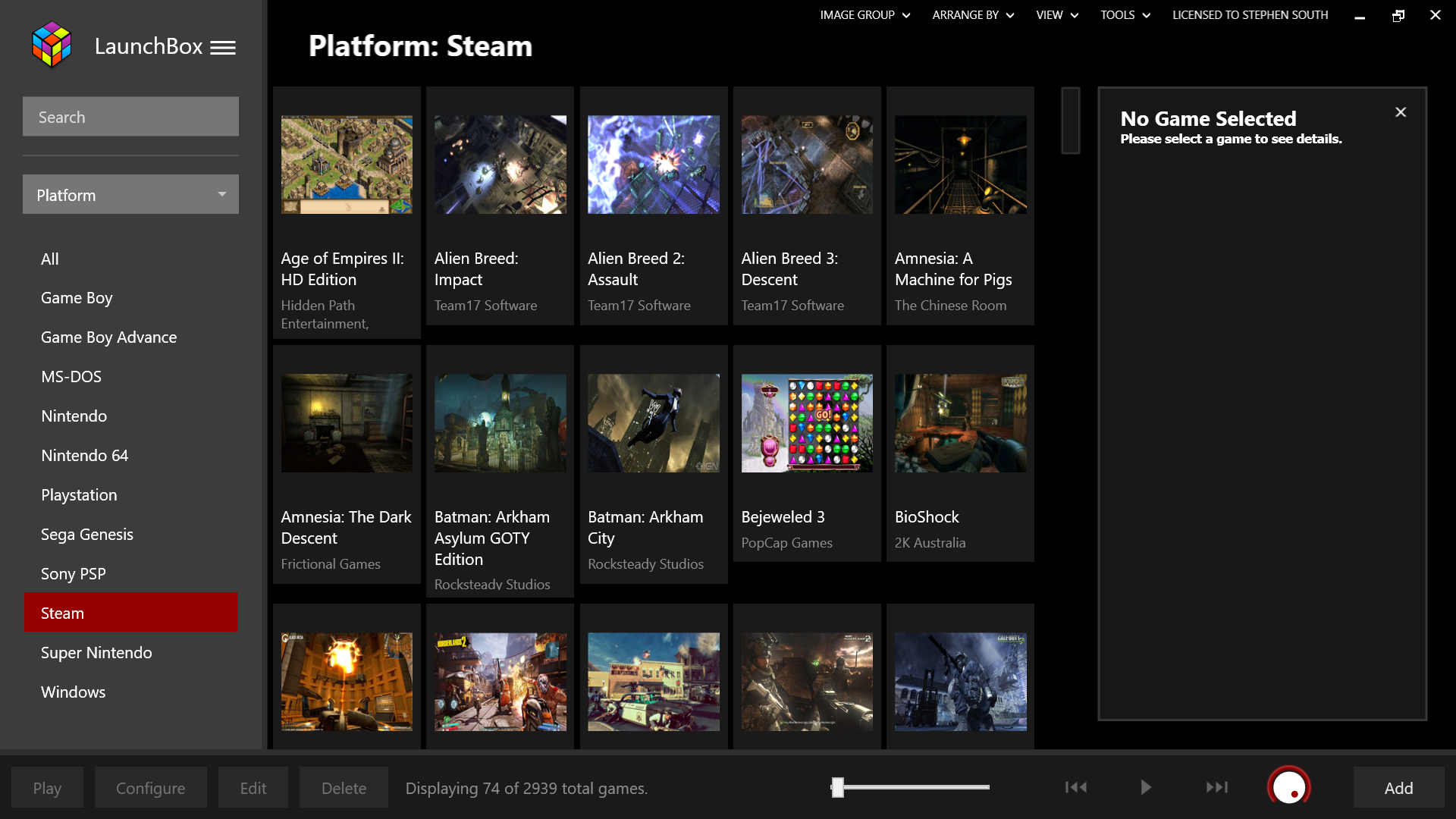Select Age of Empires II HD Edition thumbnail
The image size is (1456, 819).
click(347, 165)
